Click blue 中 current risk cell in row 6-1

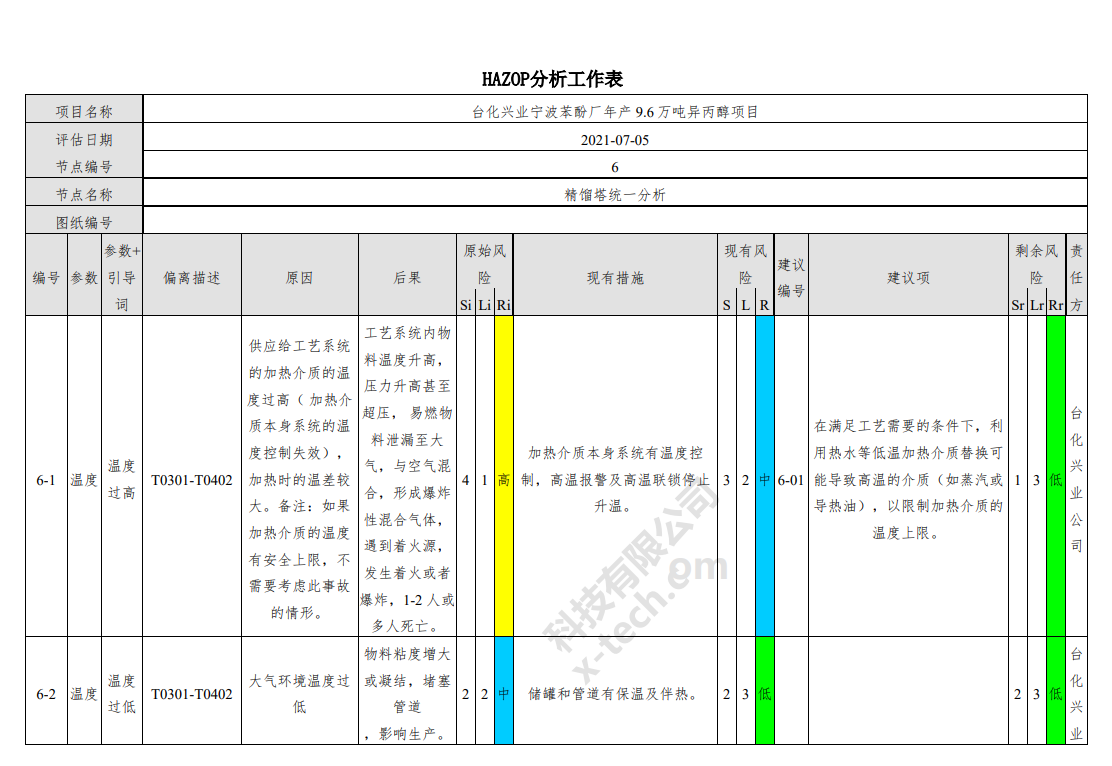pos(764,477)
